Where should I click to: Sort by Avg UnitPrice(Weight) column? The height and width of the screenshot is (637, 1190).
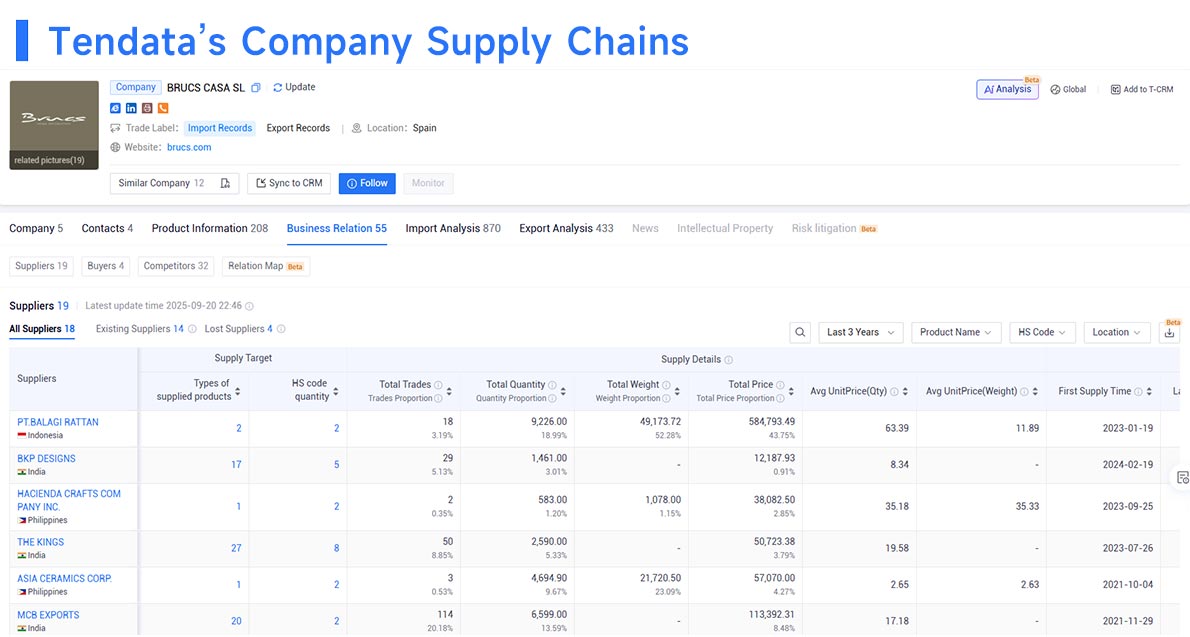pyautogui.click(x=1035, y=391)
